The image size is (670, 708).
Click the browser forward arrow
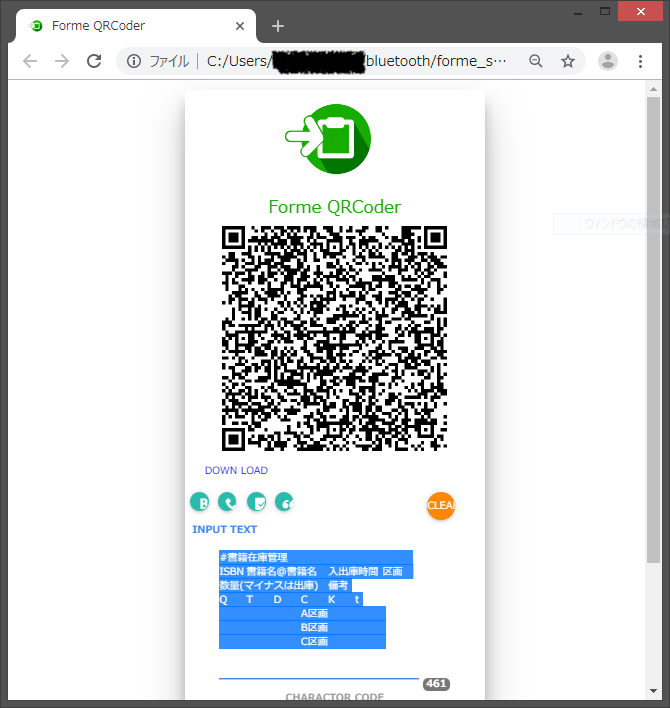tap(62, 61)
